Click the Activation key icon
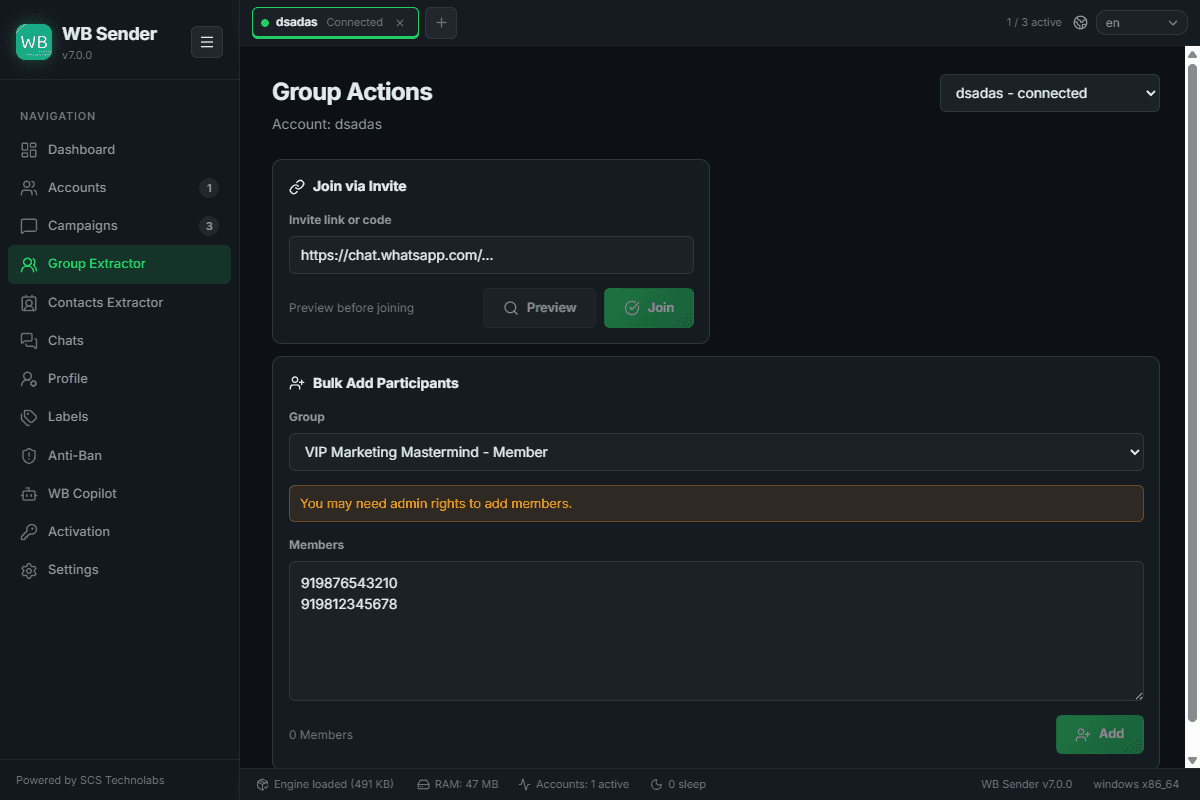This screenshot has width=1200, height=800. [29, 532]
